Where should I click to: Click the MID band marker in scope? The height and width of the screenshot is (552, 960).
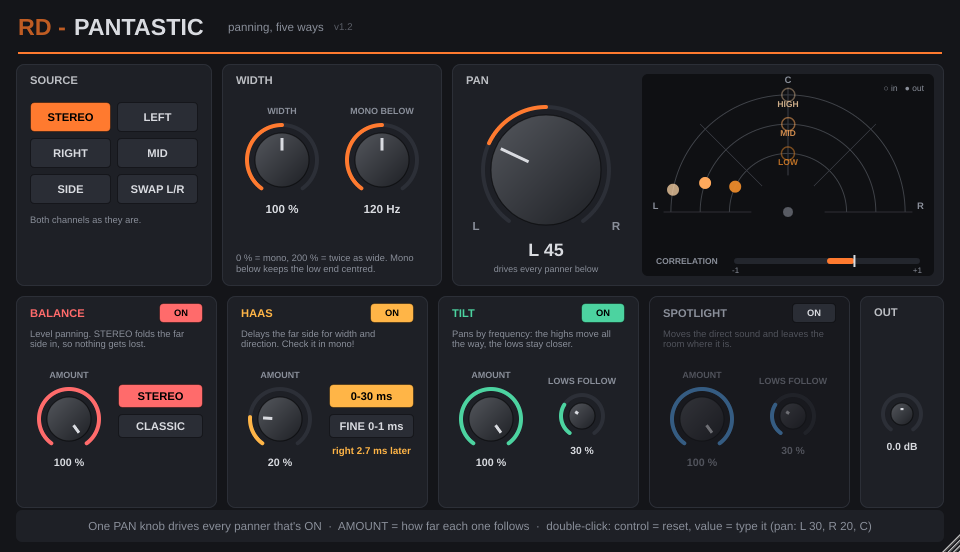coord(788,124)
